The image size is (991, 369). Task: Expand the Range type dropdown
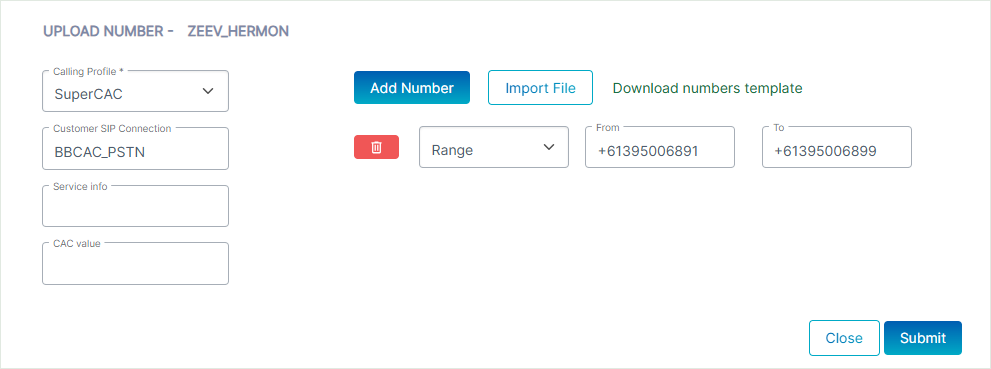coord(494,147)
